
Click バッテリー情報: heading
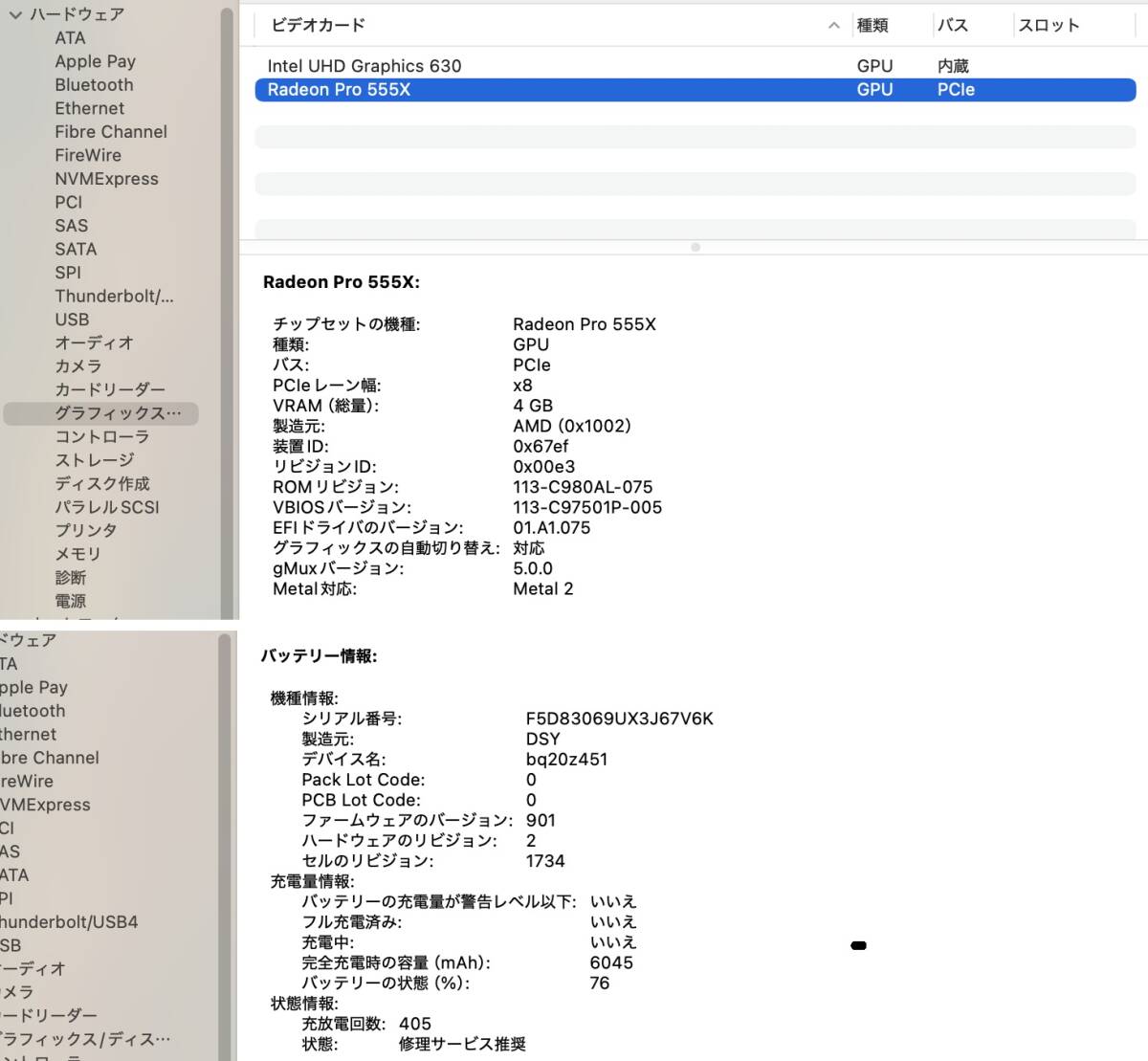[320, 656]
